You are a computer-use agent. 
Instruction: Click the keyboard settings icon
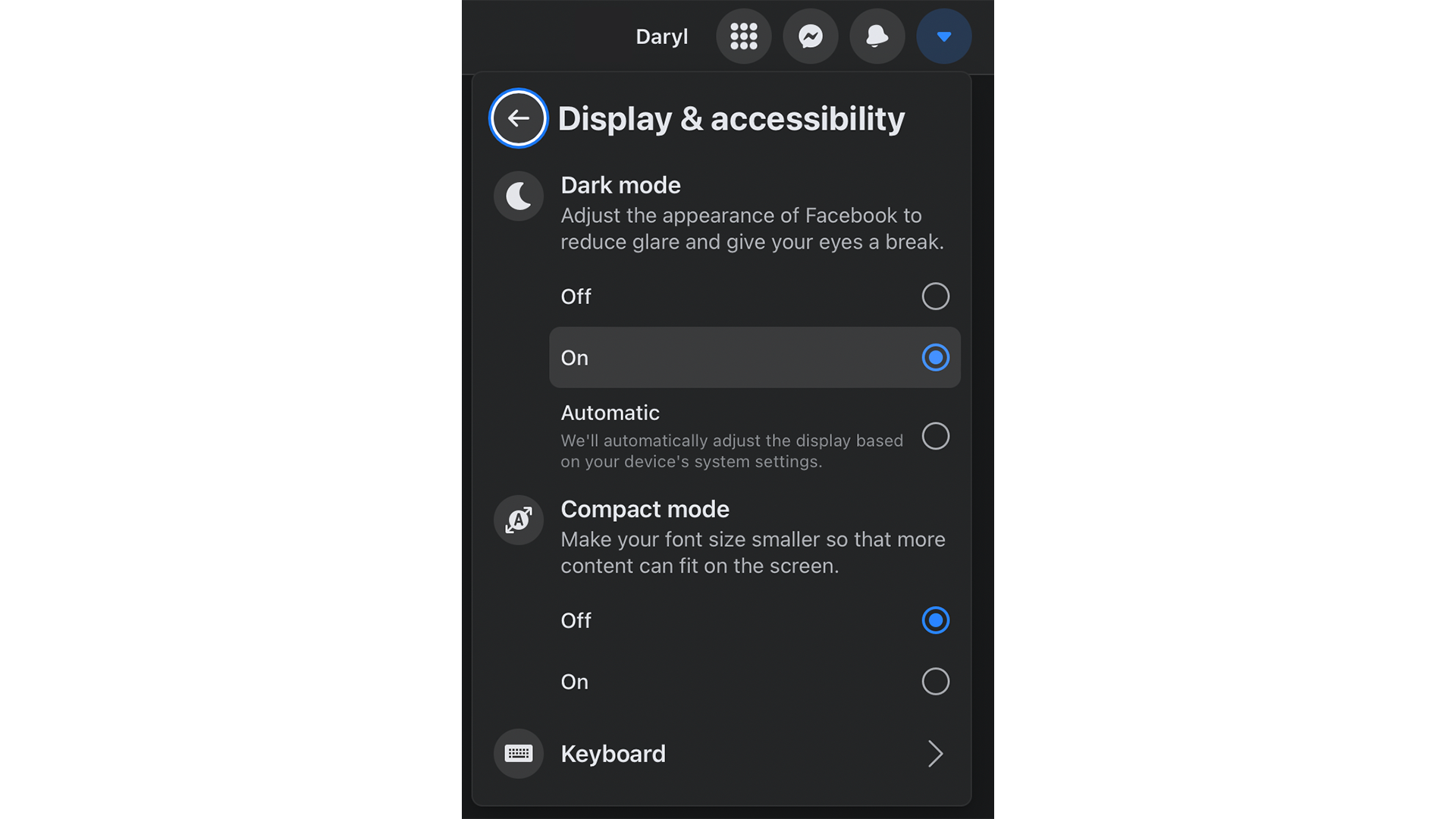[518, 753]
